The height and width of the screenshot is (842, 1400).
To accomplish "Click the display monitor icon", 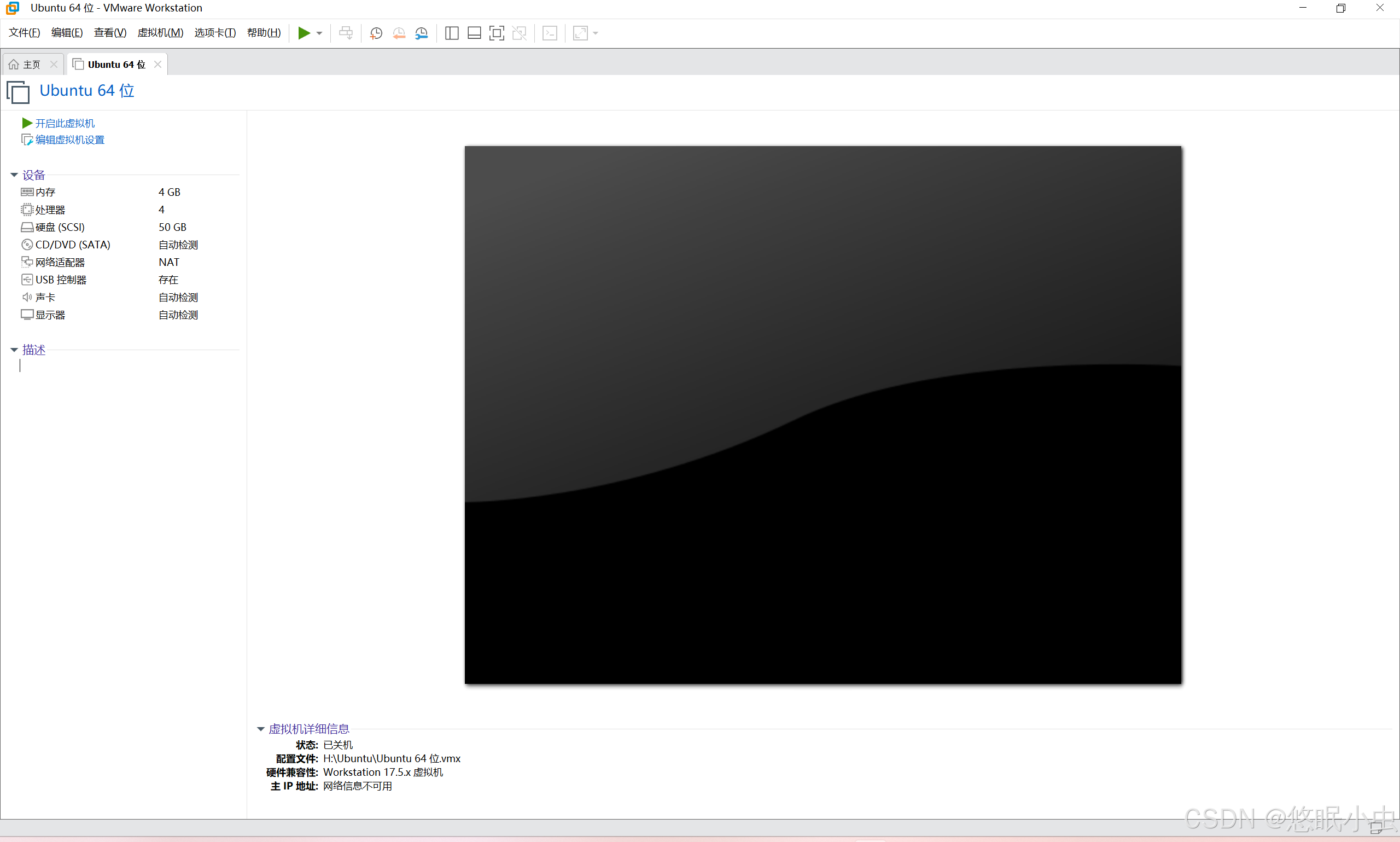I will pos(27,315).
